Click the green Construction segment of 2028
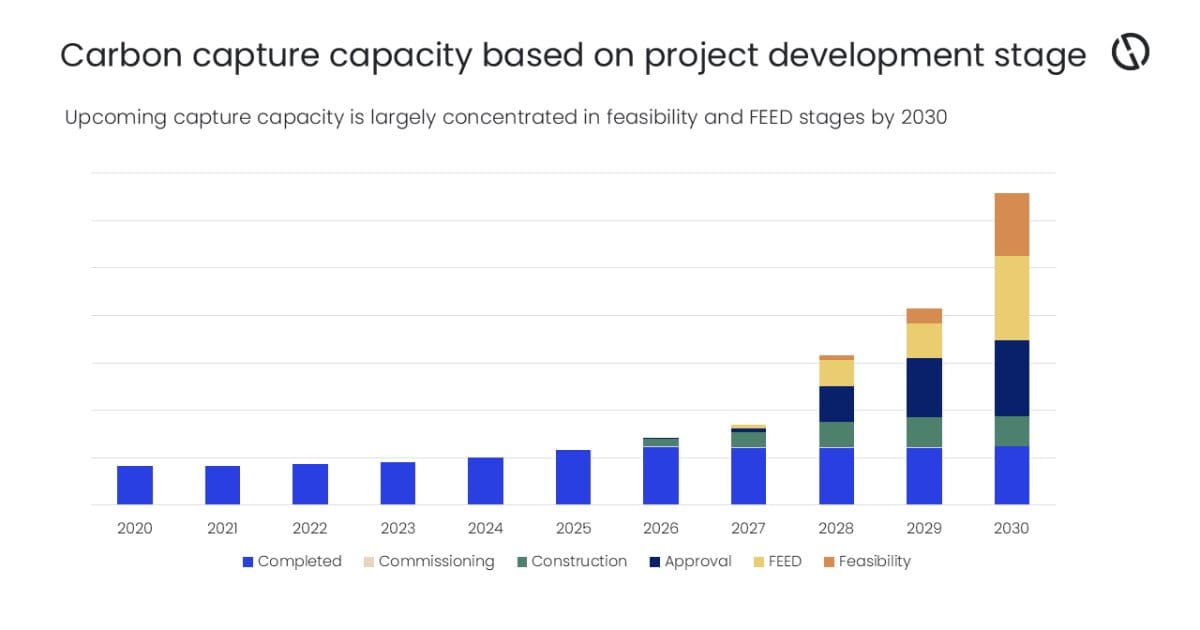 pos(836,435)
